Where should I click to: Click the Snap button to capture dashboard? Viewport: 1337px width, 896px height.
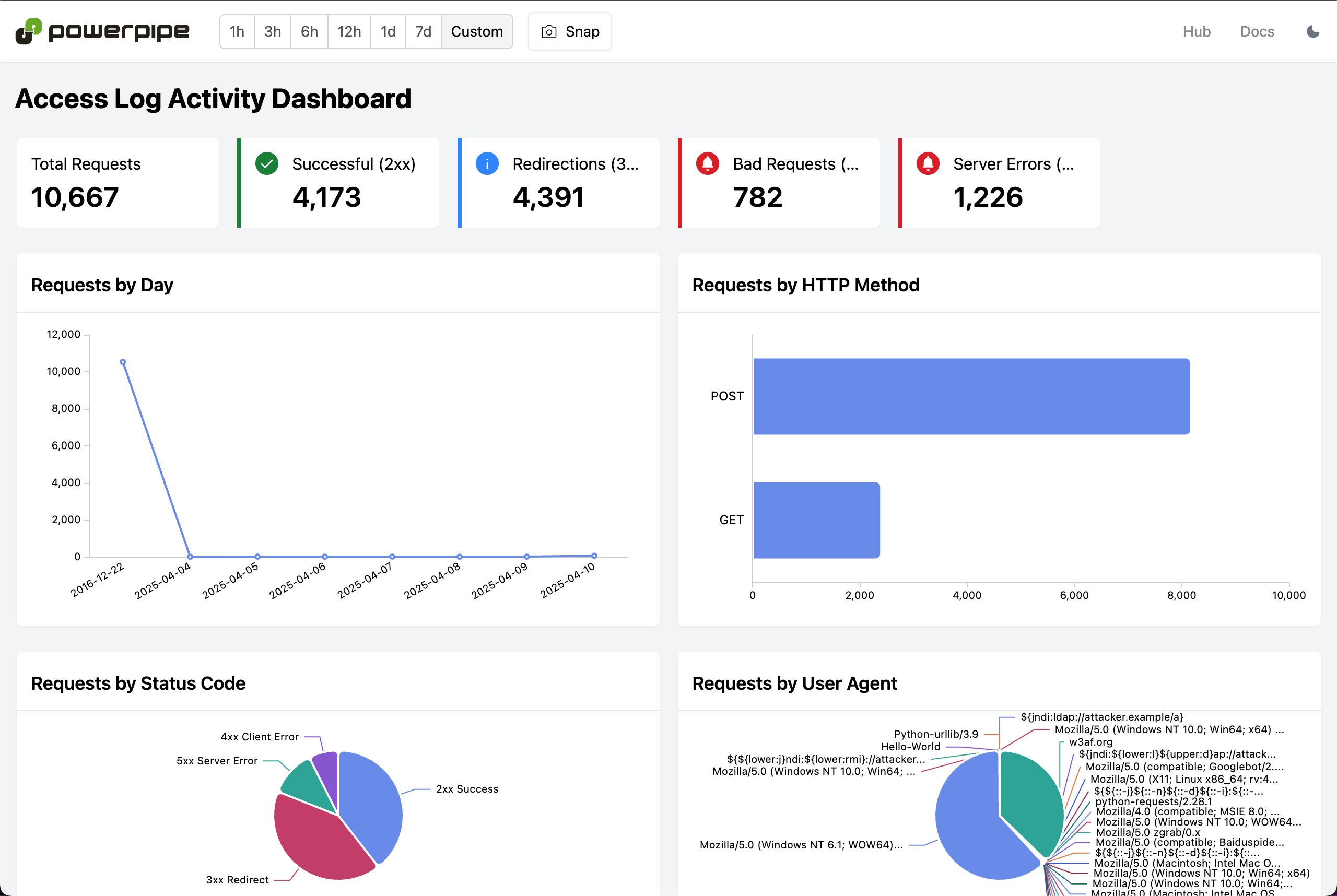(570, 31)
